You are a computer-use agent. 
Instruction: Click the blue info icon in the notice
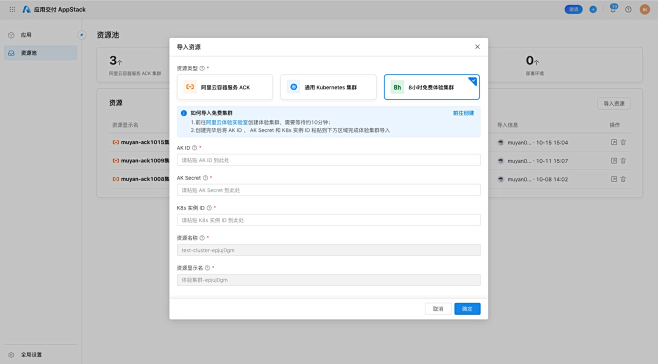(184, 113)
